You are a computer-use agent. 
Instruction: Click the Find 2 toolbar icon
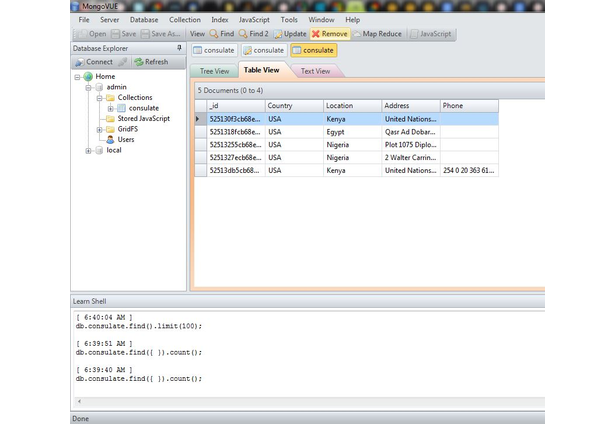[243, 34]
